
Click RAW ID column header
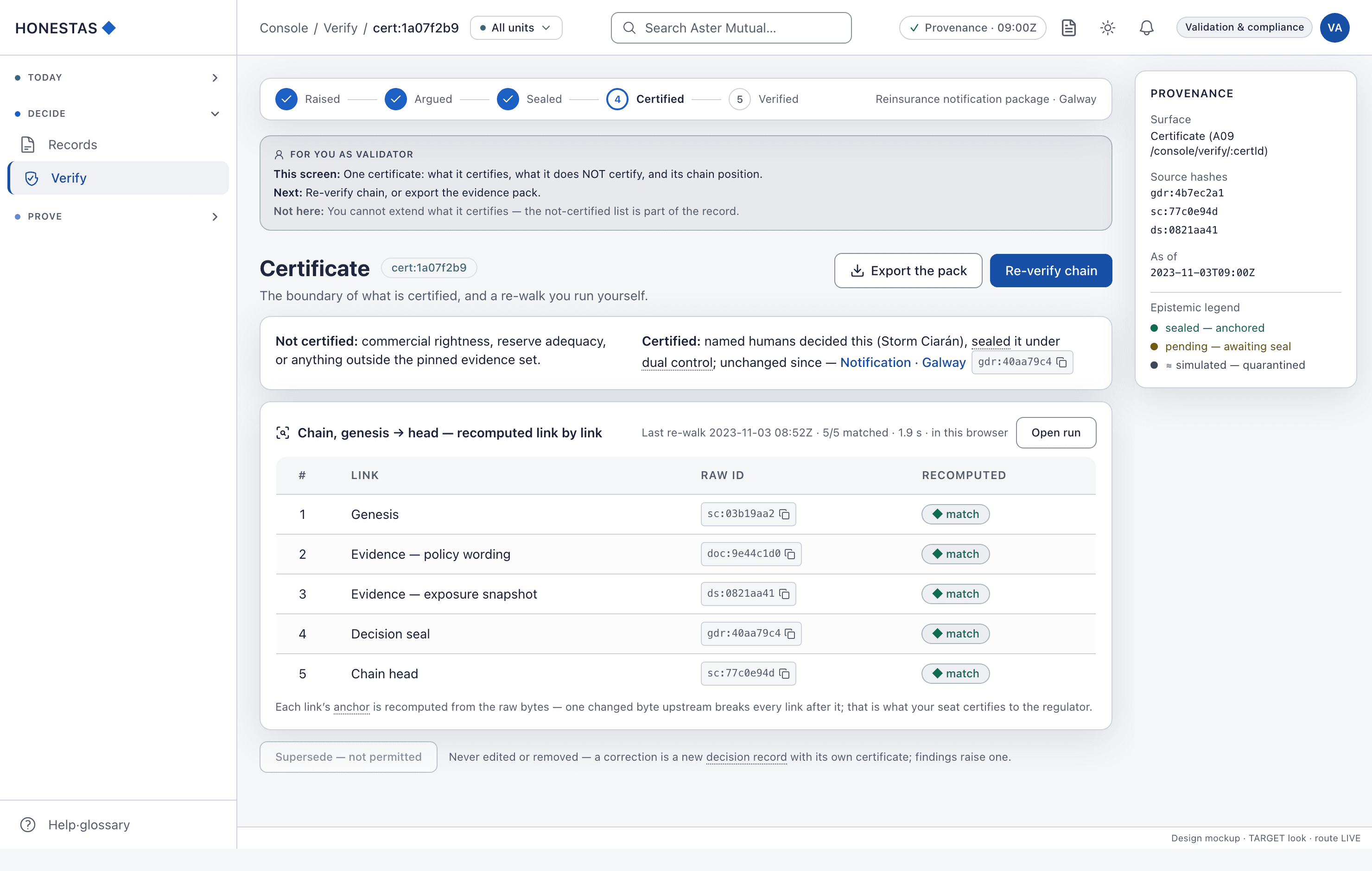coord(723,475)
